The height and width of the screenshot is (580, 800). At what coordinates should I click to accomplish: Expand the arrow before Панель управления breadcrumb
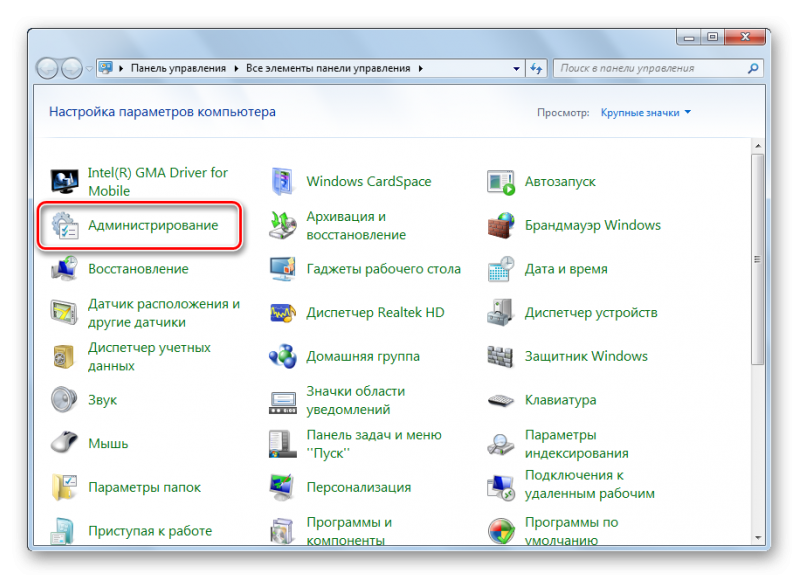(x=121, y=68)
